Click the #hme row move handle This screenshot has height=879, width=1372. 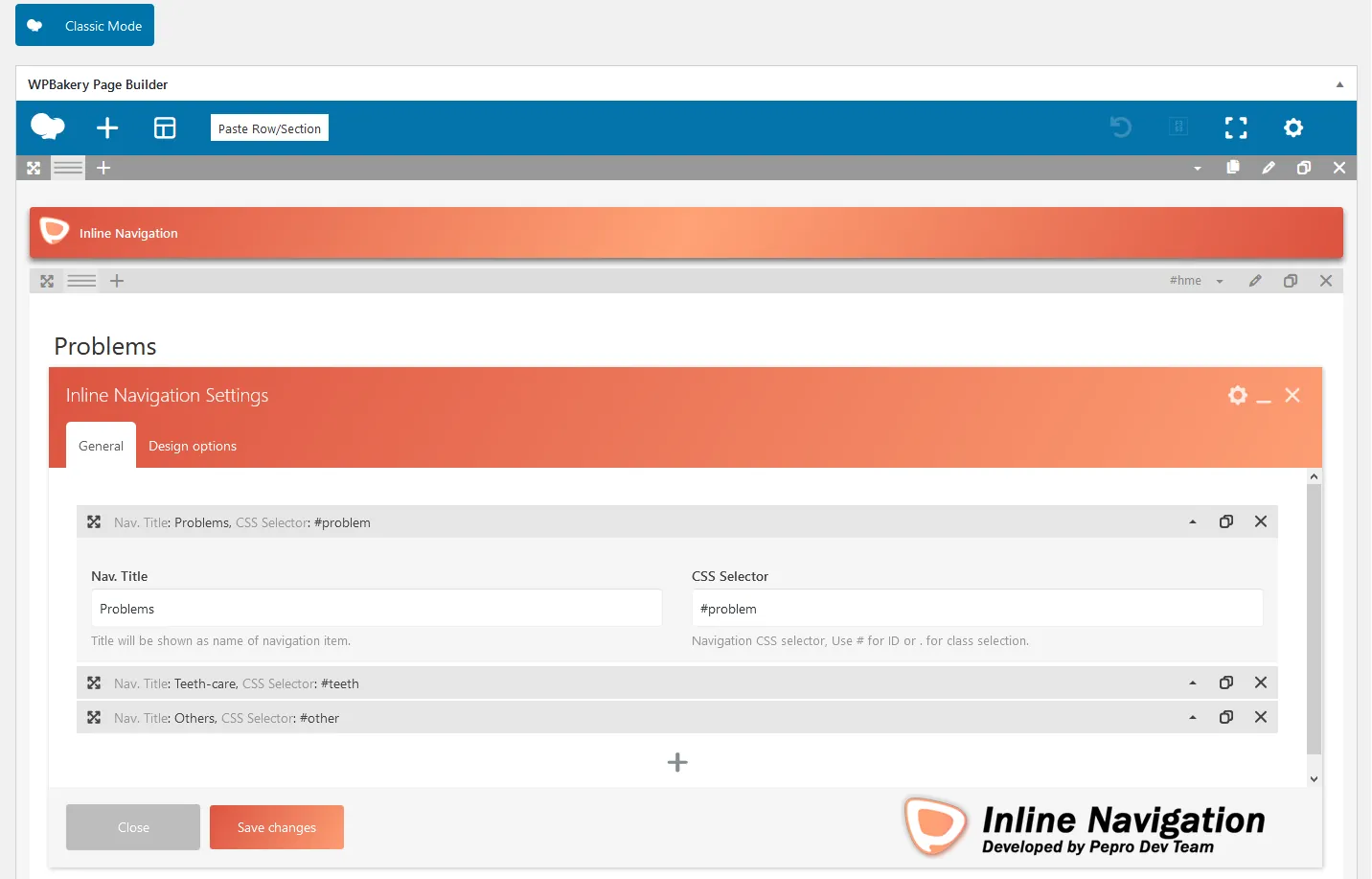click(x=47, y=281)
